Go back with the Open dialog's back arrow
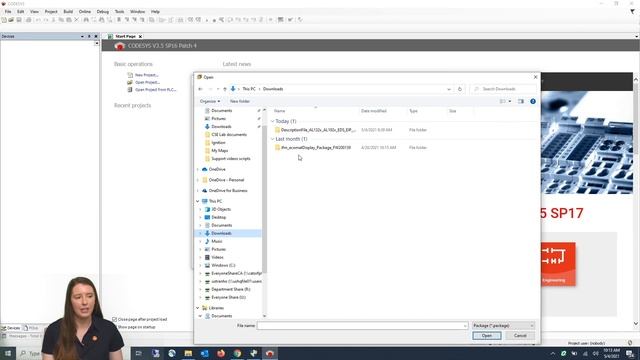640x360 pixels. point(200,89)
